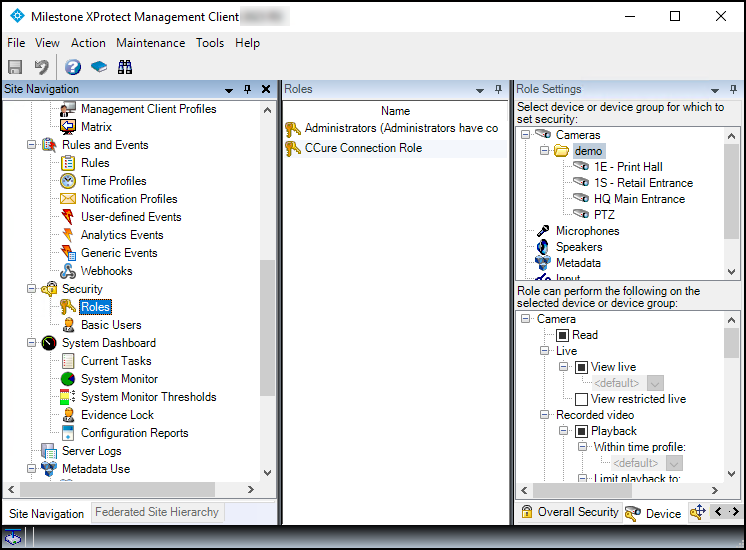746x550 pixels.
Task: Collapse the demo device group
Action: coord(544,151)
